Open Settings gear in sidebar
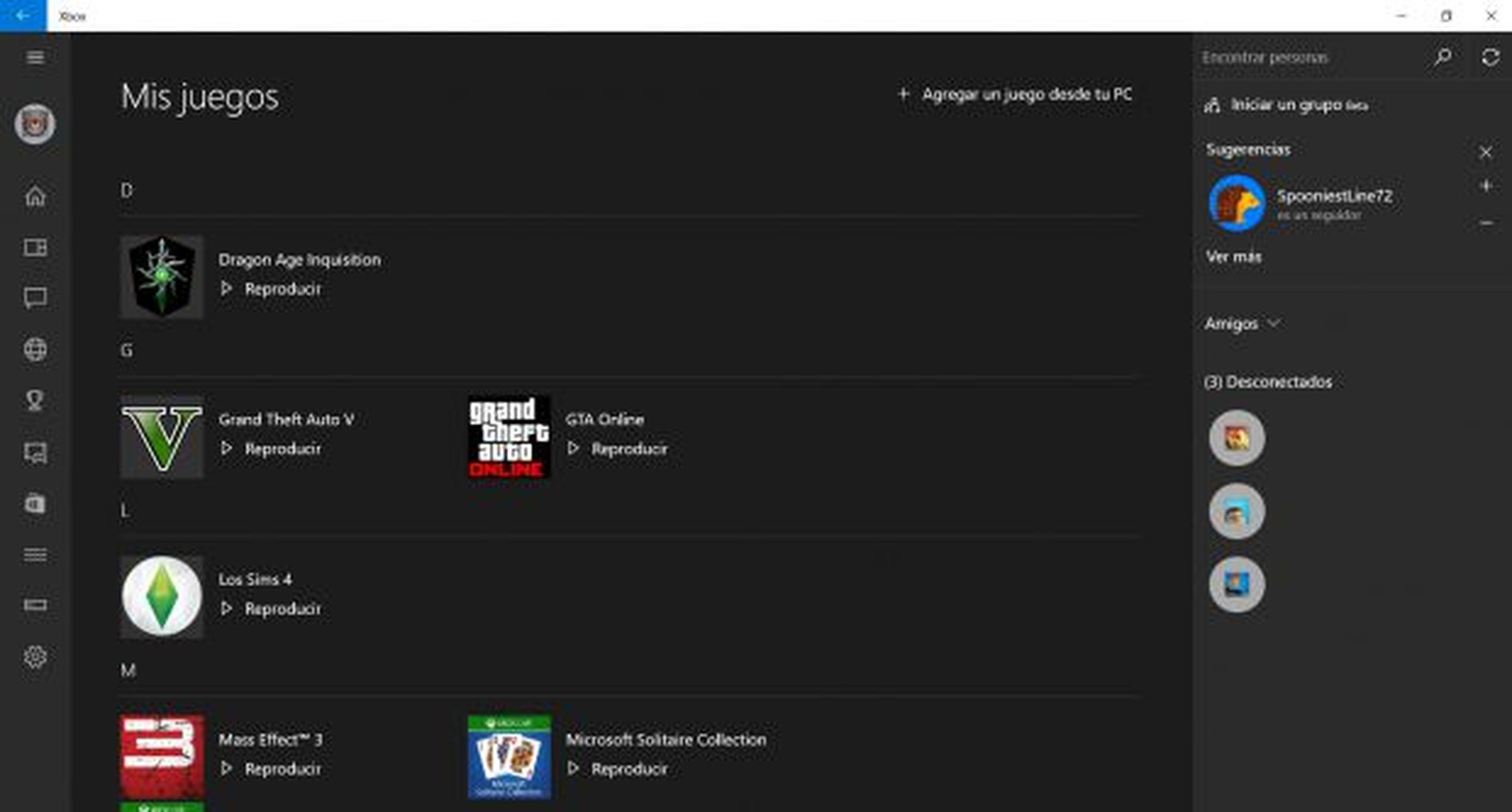1512x812 pixels. coord(35,656)
